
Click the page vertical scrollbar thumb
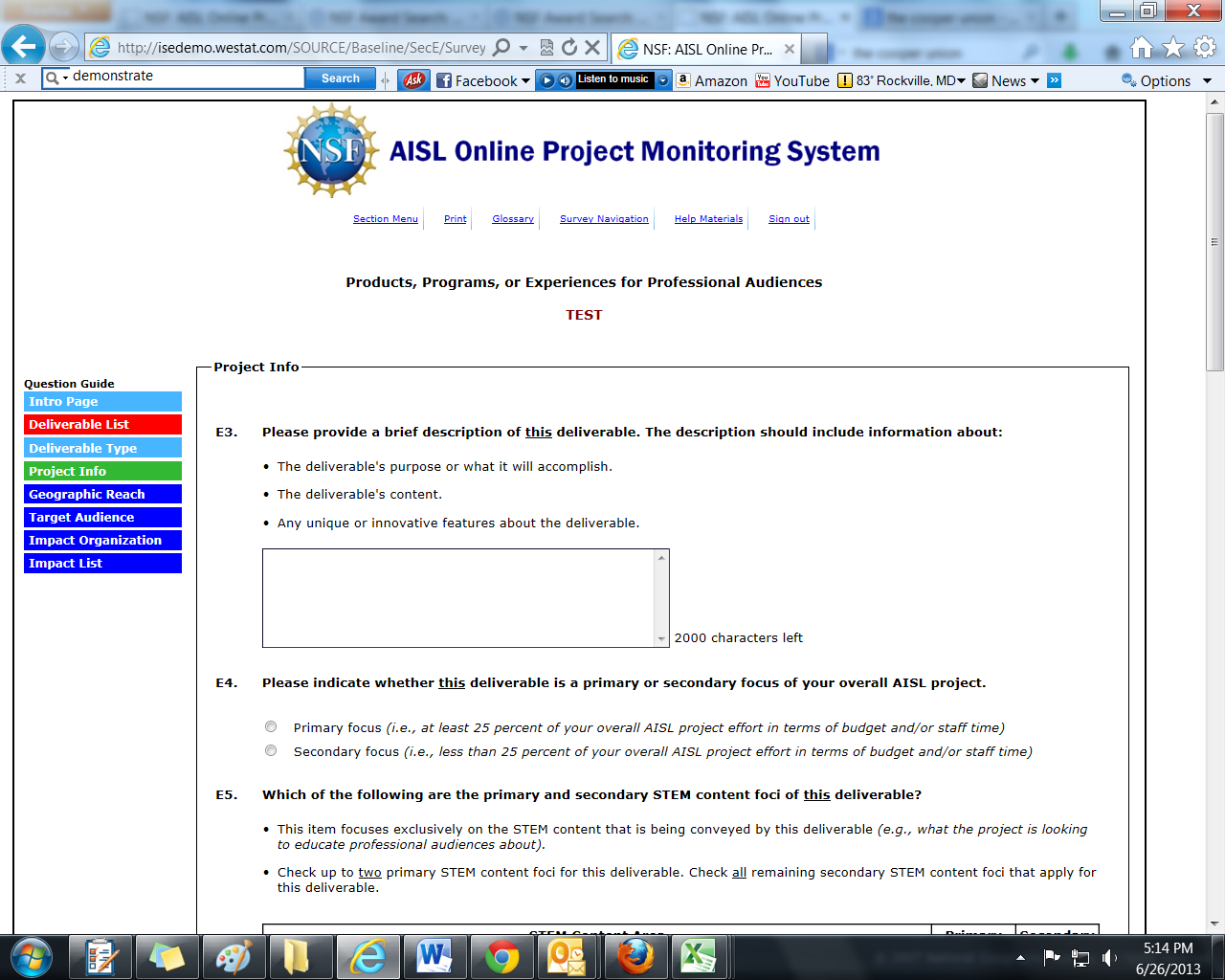pos(1214,241)
